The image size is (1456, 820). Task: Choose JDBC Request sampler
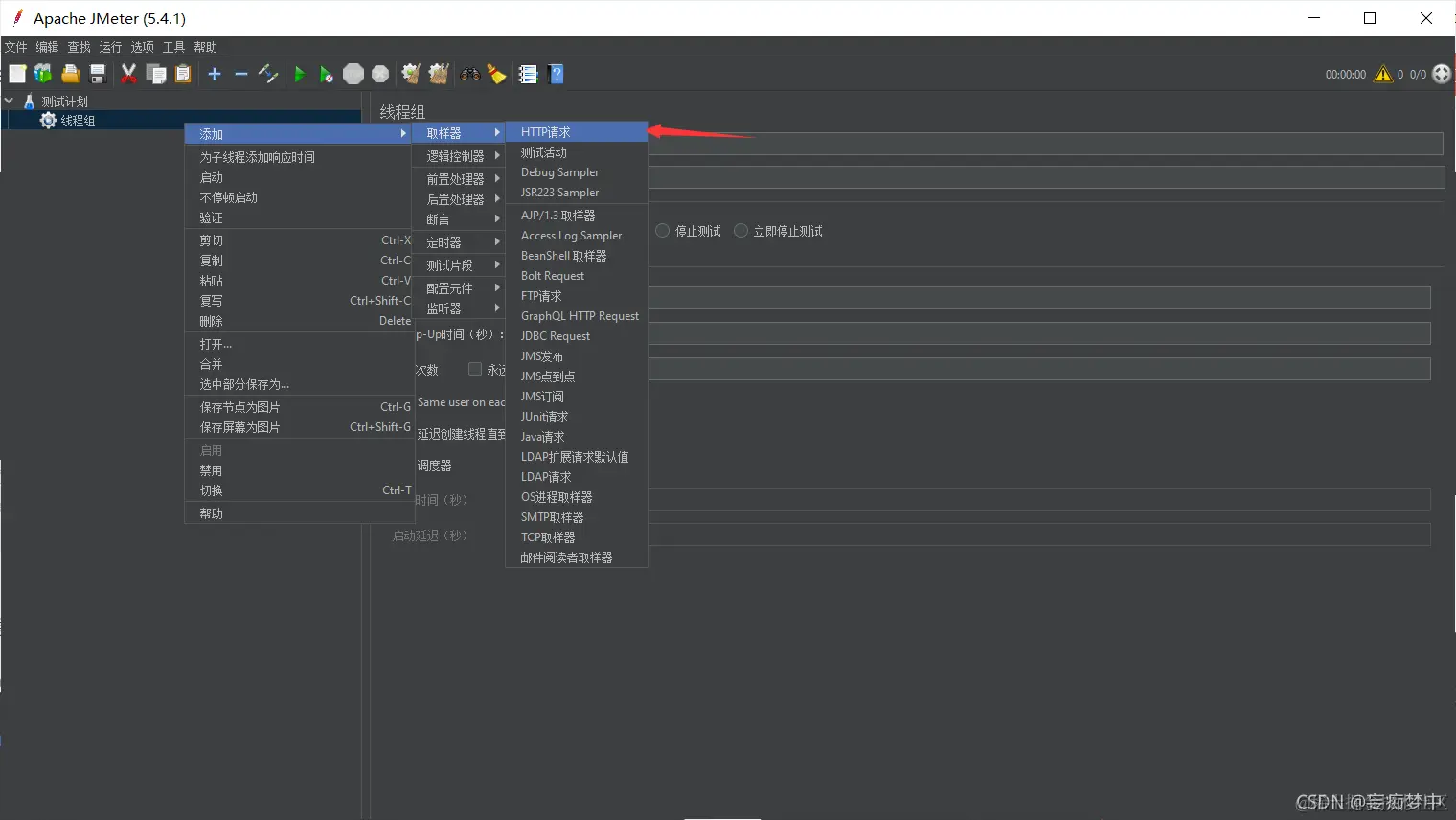[x=577, y=336]
